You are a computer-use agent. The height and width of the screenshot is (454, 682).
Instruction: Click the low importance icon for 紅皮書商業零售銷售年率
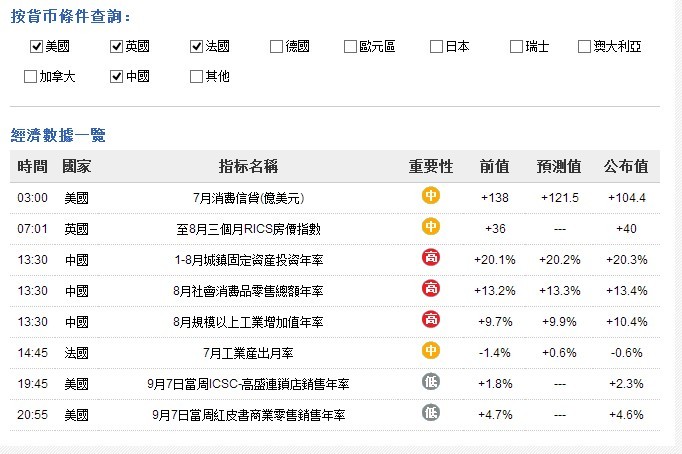431,412
